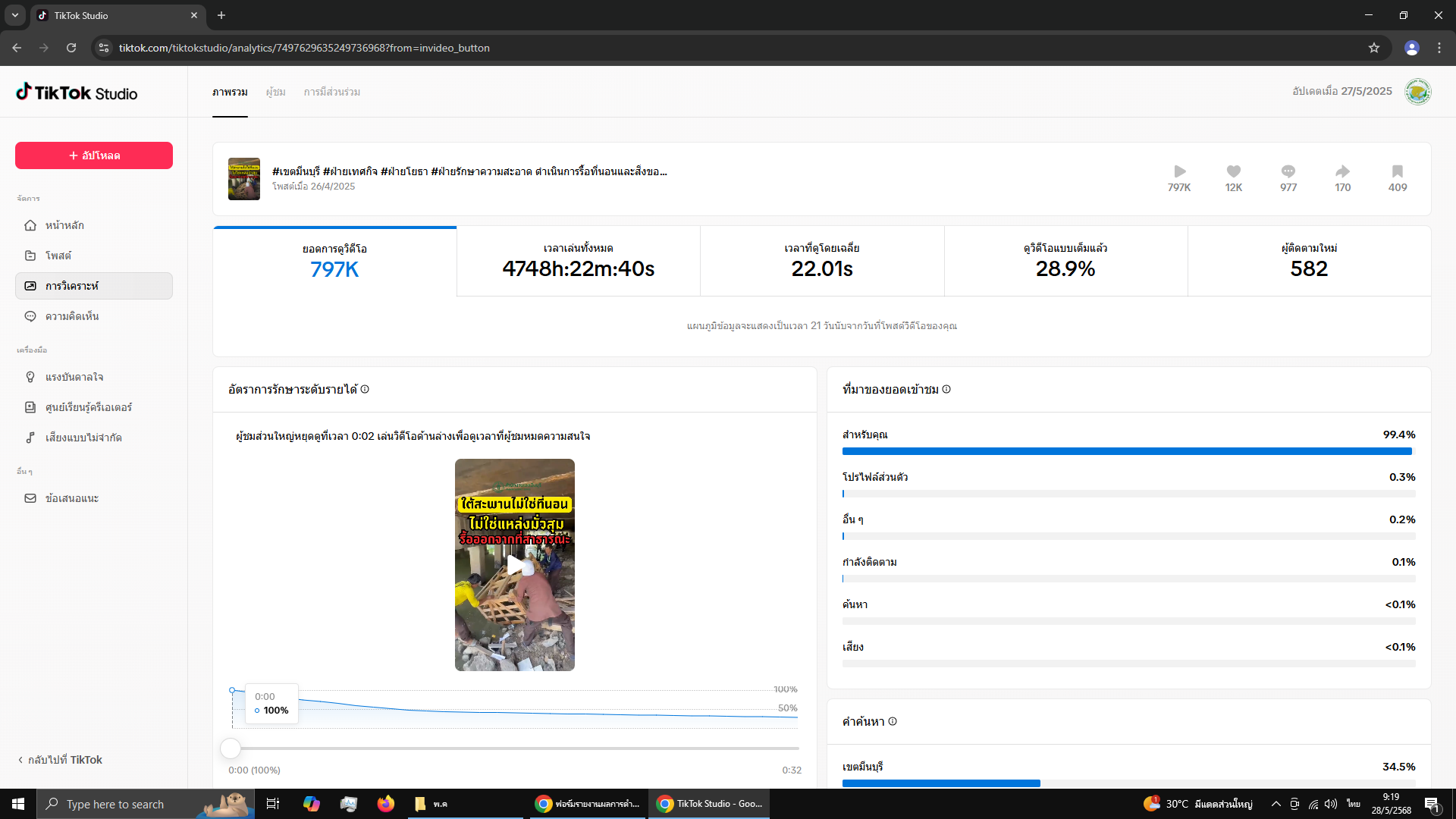Open a new browser tab
1456x819 pixels.
221,15
